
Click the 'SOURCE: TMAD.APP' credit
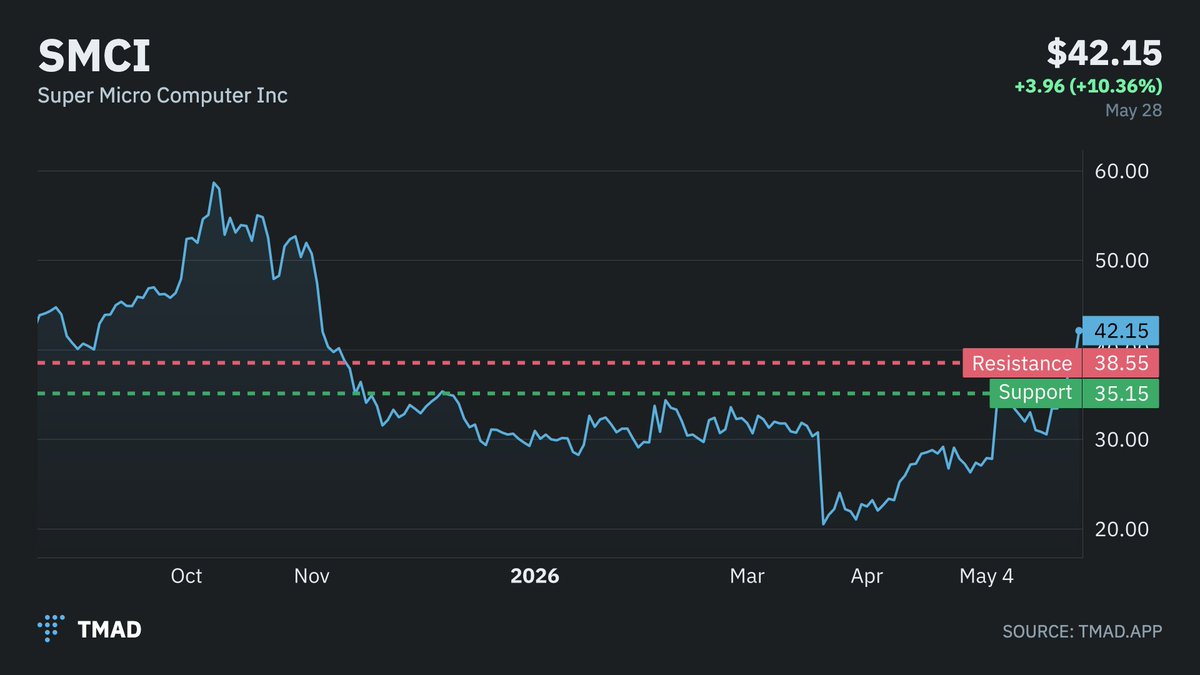1082,632
